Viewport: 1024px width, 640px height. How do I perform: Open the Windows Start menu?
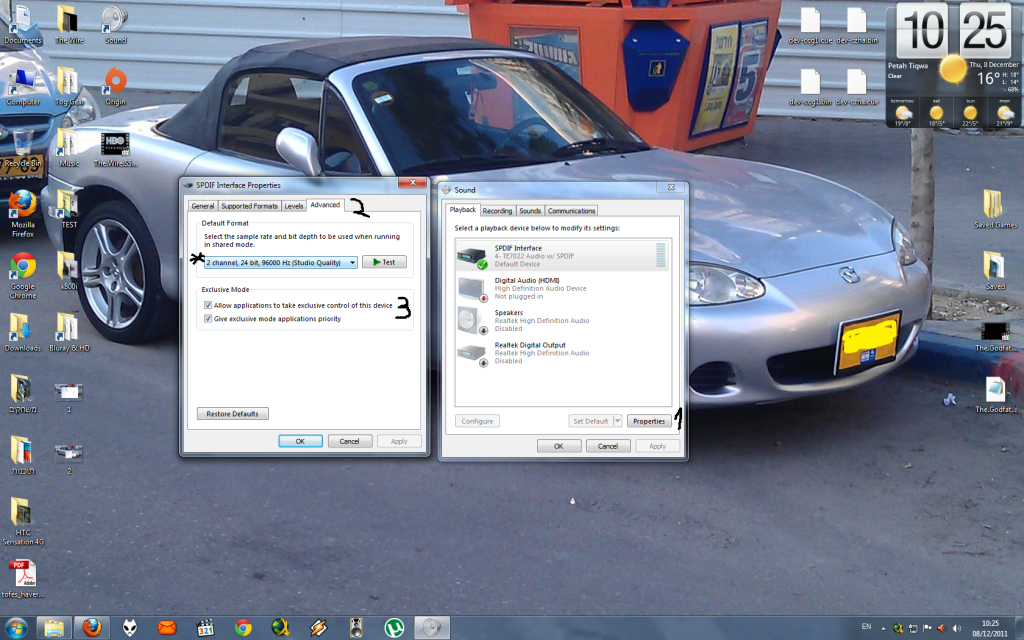pyautogui.click(x=16, y=628)
